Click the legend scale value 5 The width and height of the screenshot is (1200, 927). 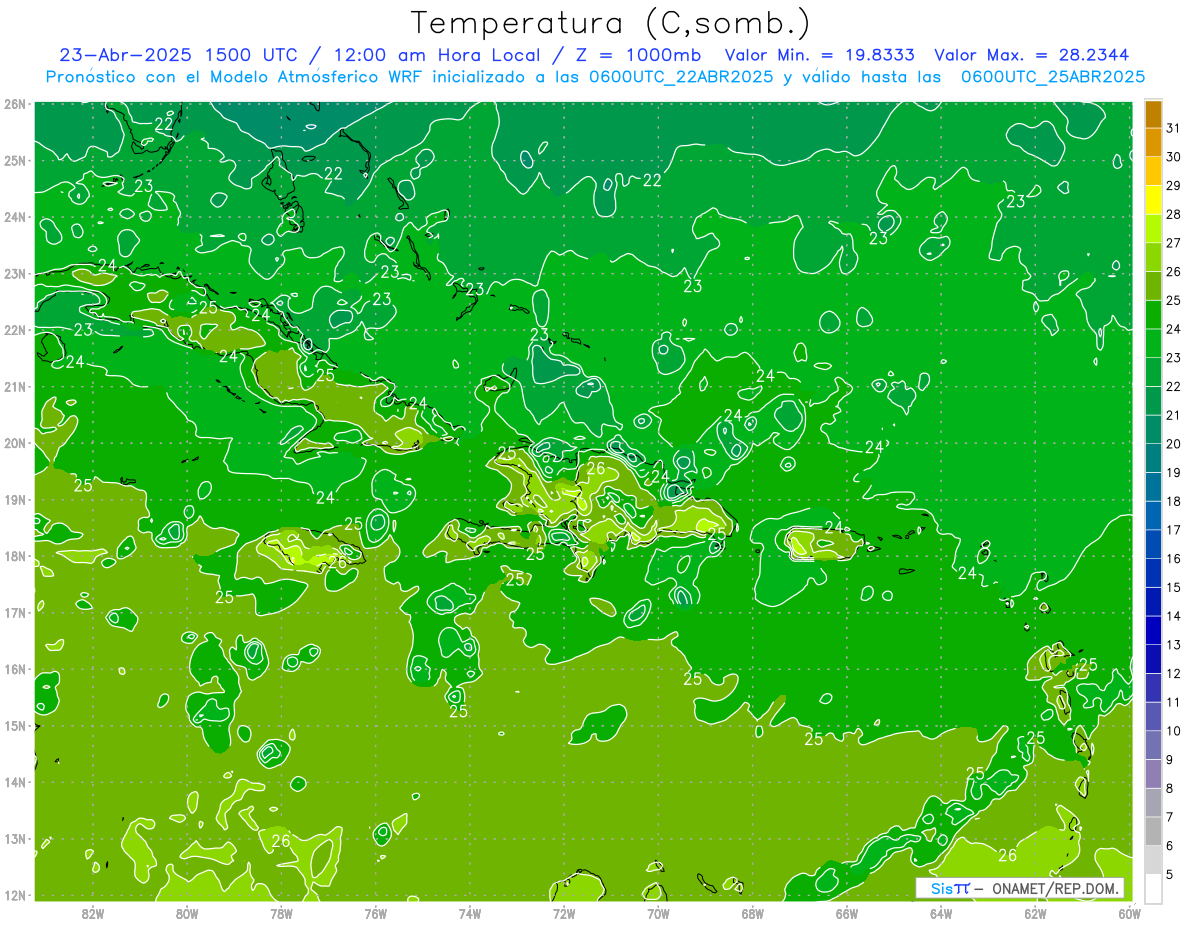pos(1169,875)
